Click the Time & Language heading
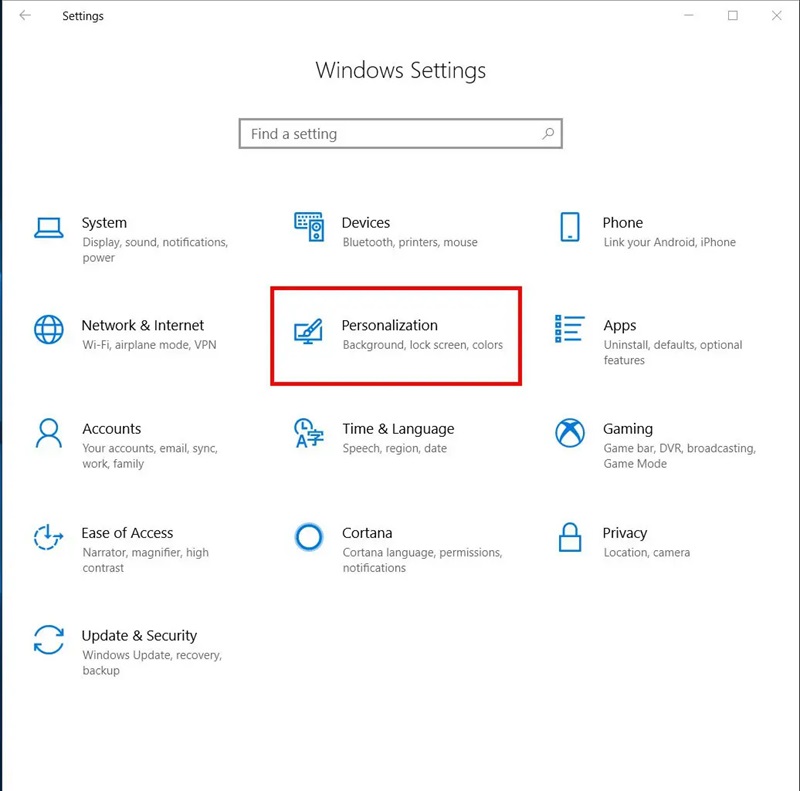 tap(398, 429)
